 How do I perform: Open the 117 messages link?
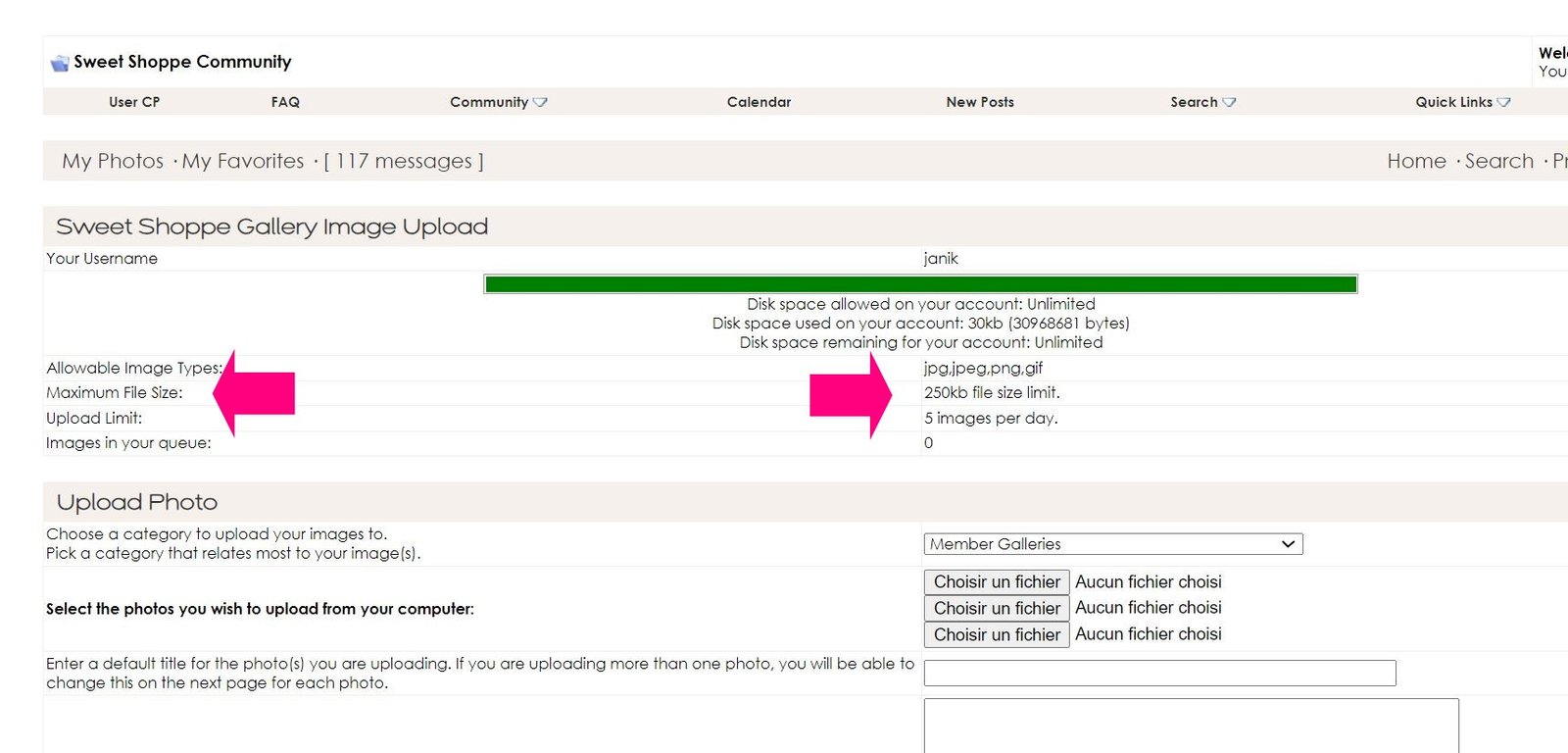(x=404, y=161)
